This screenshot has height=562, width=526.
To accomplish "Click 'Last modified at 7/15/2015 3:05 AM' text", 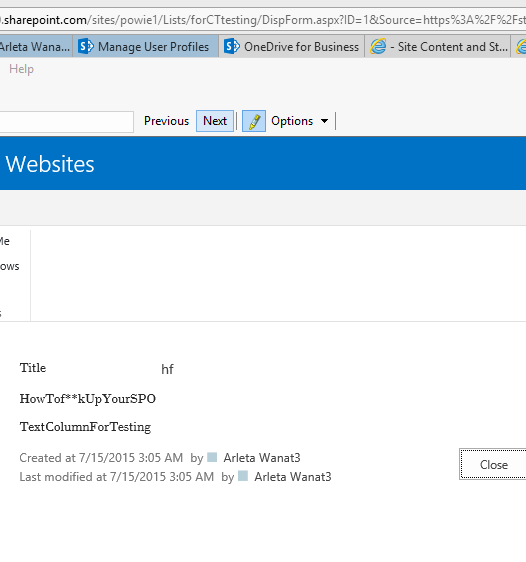I will tap(116, 477).
